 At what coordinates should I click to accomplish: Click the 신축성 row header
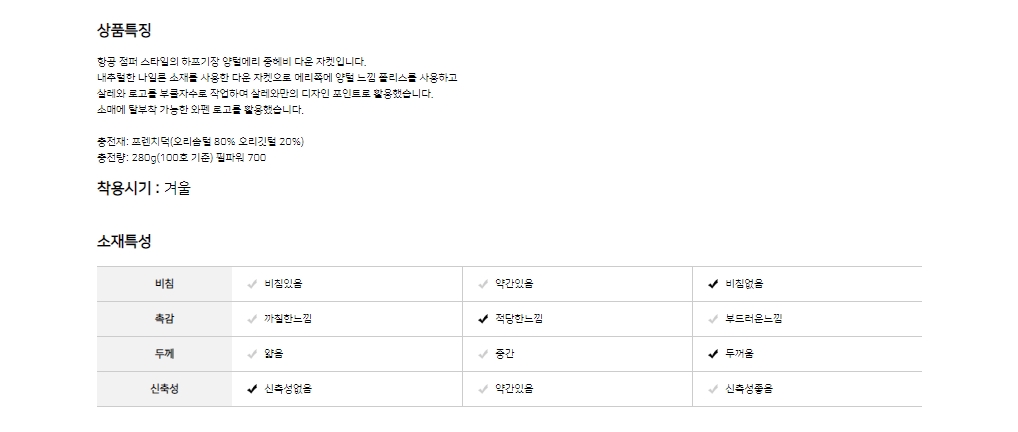pyautogui.click(x=164, y=389)
